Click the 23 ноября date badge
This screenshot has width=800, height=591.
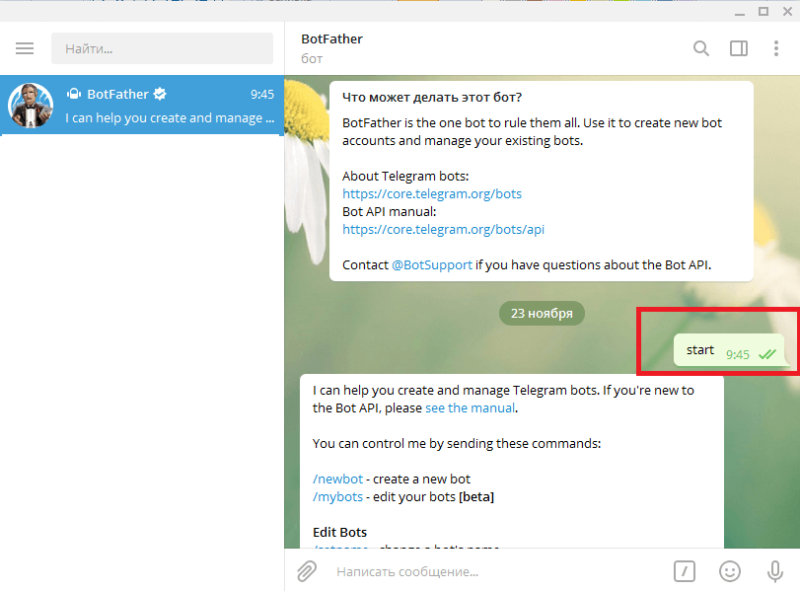coord(542,313)
